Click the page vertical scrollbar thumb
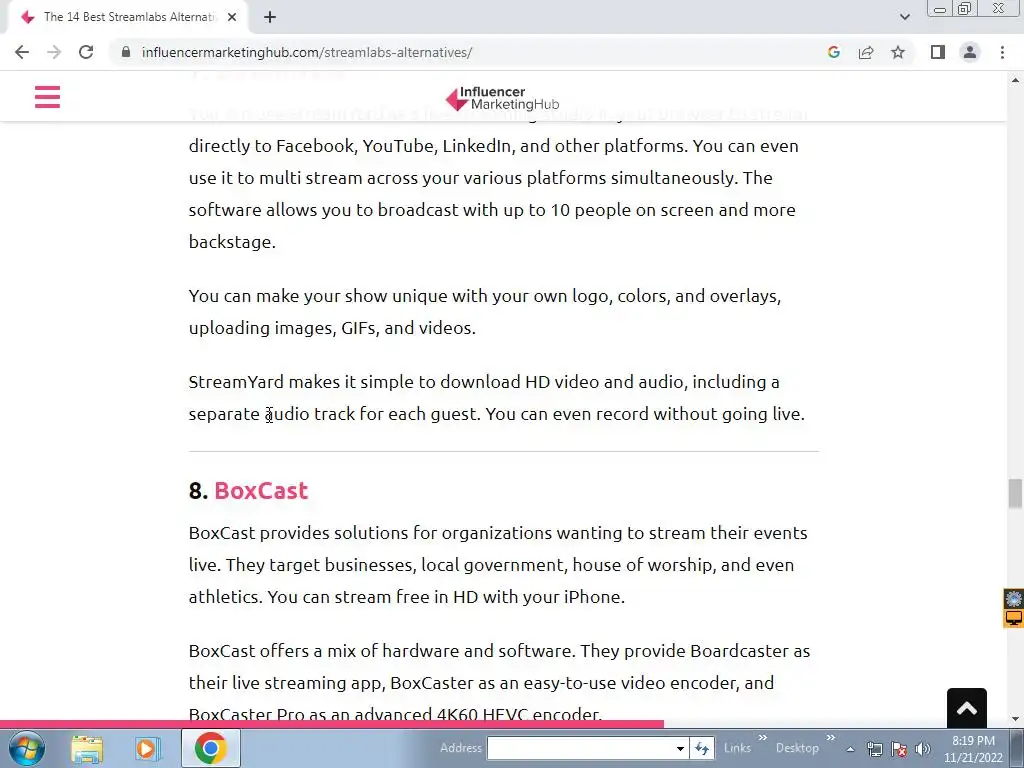 click(1015, 493)
